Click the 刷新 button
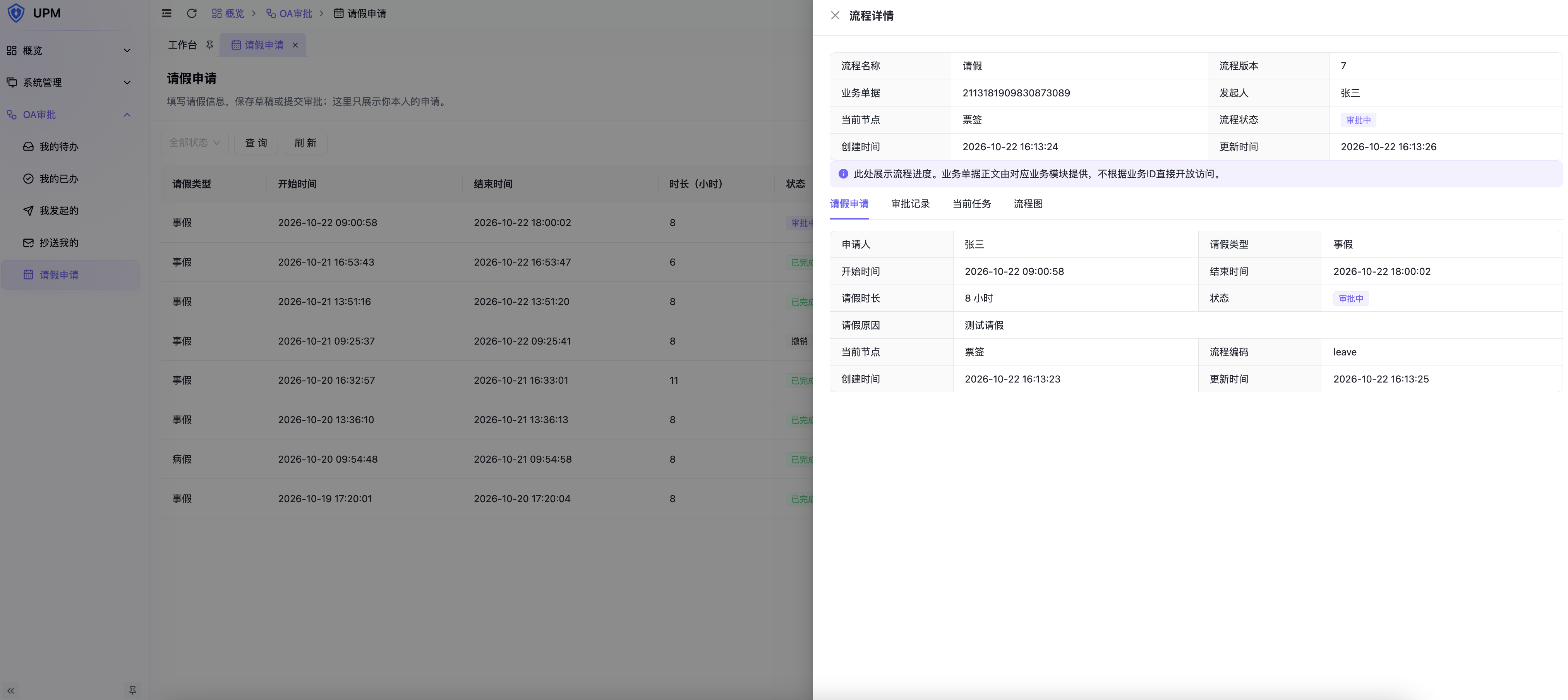The image size is (1568, 700). point(305,142)
